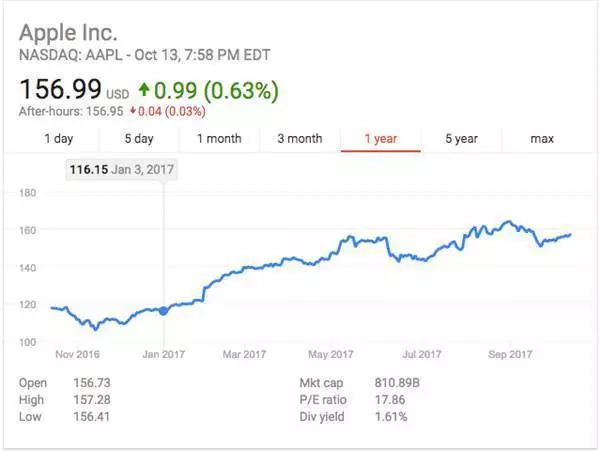Show the 3 month chart range
Screen dimensions: 601x451
(300, 139)
